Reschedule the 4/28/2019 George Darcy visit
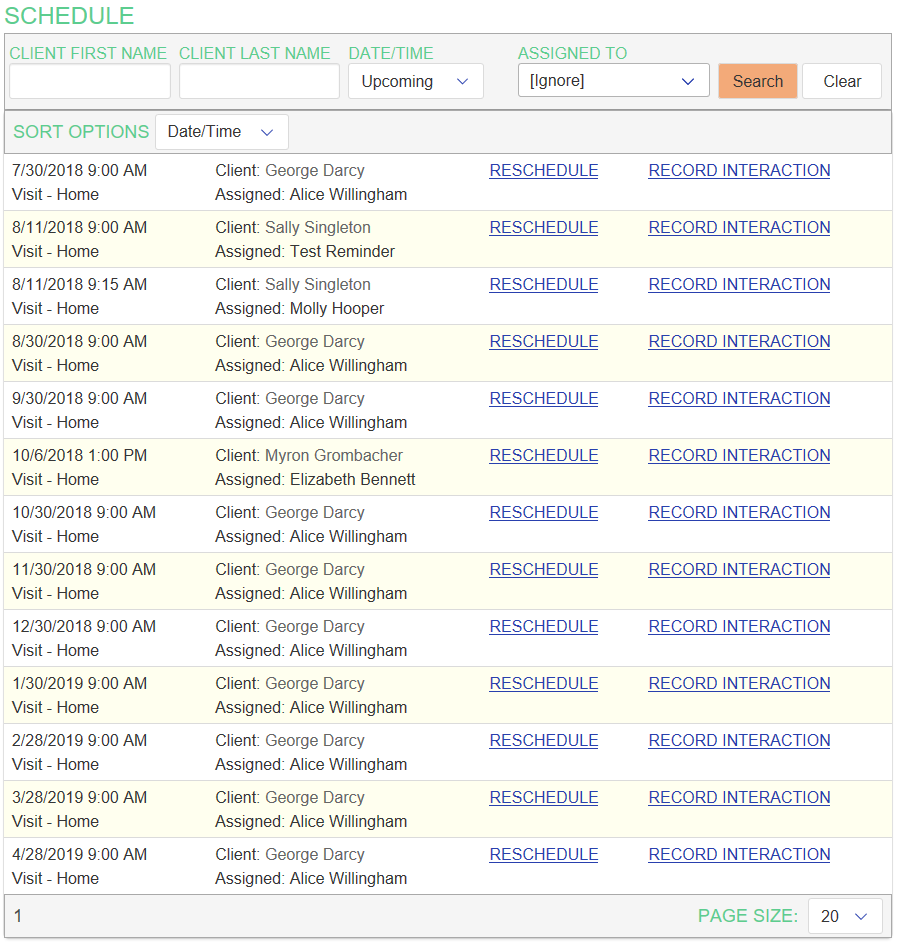 (543, 855)
